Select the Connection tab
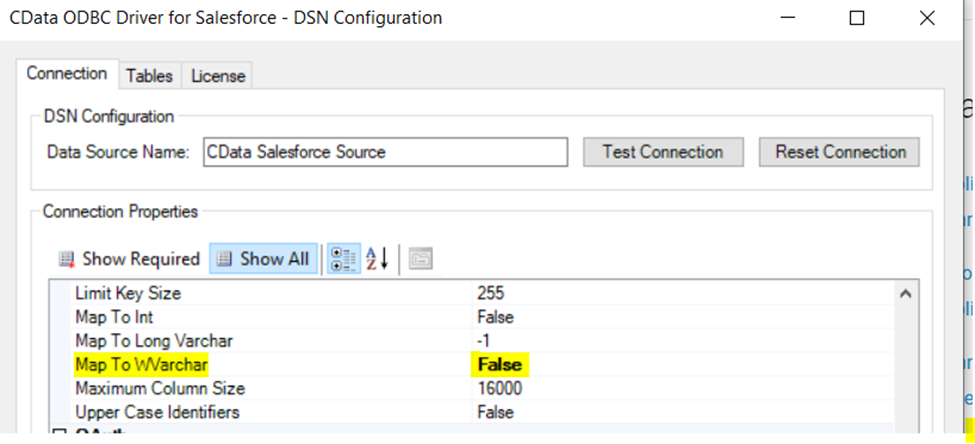The image size is (975, 444). tap(67, 74)
